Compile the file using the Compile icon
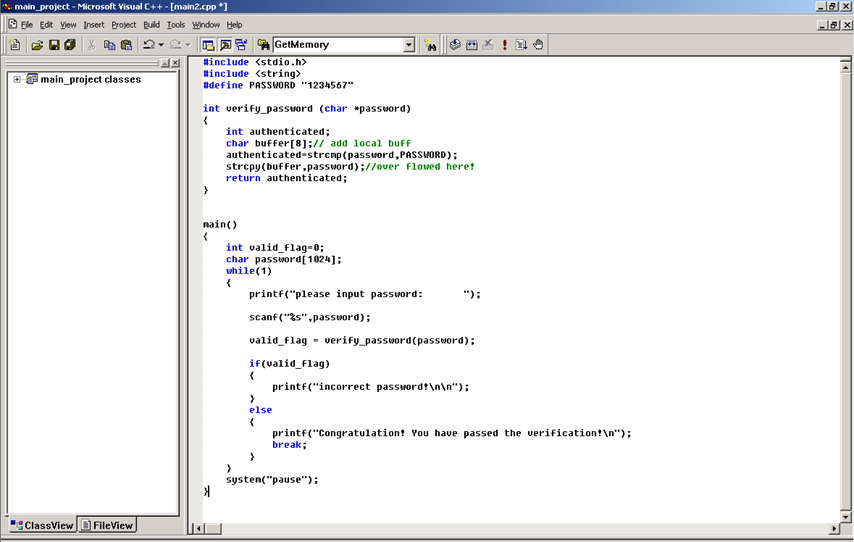The height and width of the screenshot is (542, 854). pos(455,45)
